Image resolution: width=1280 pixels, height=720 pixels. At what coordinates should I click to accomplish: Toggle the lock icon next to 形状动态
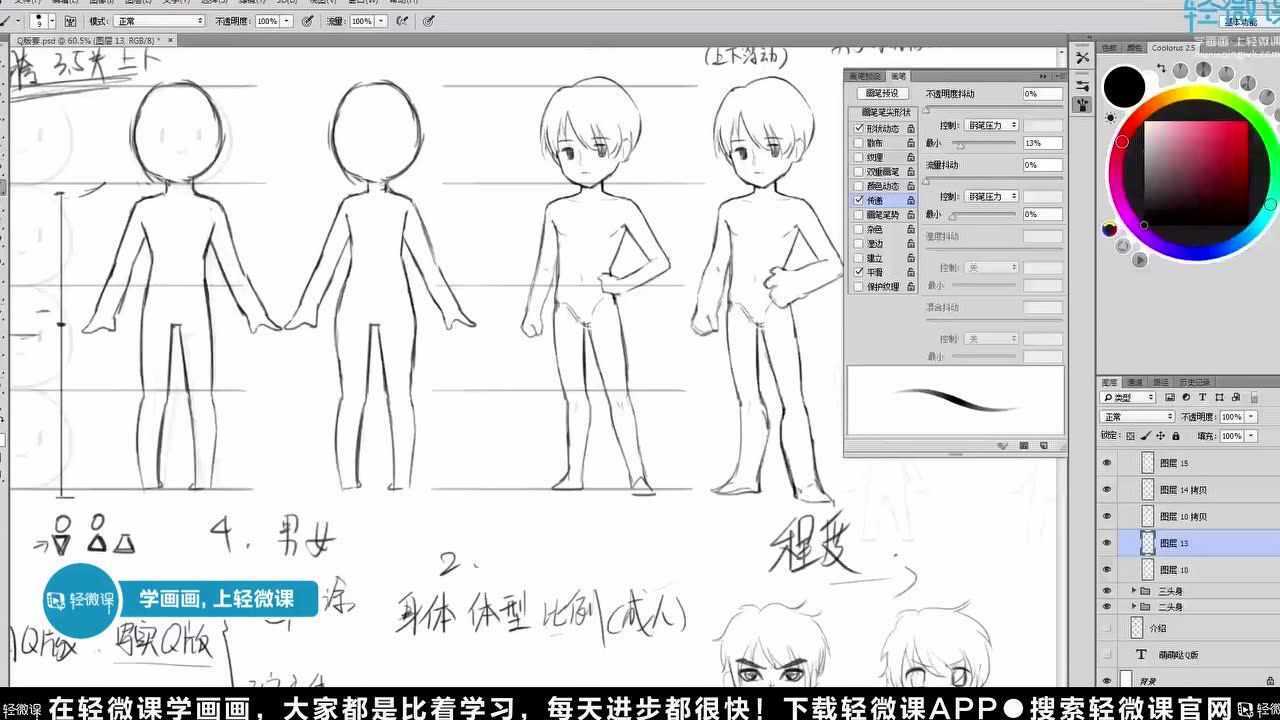(x=911, y=129)
